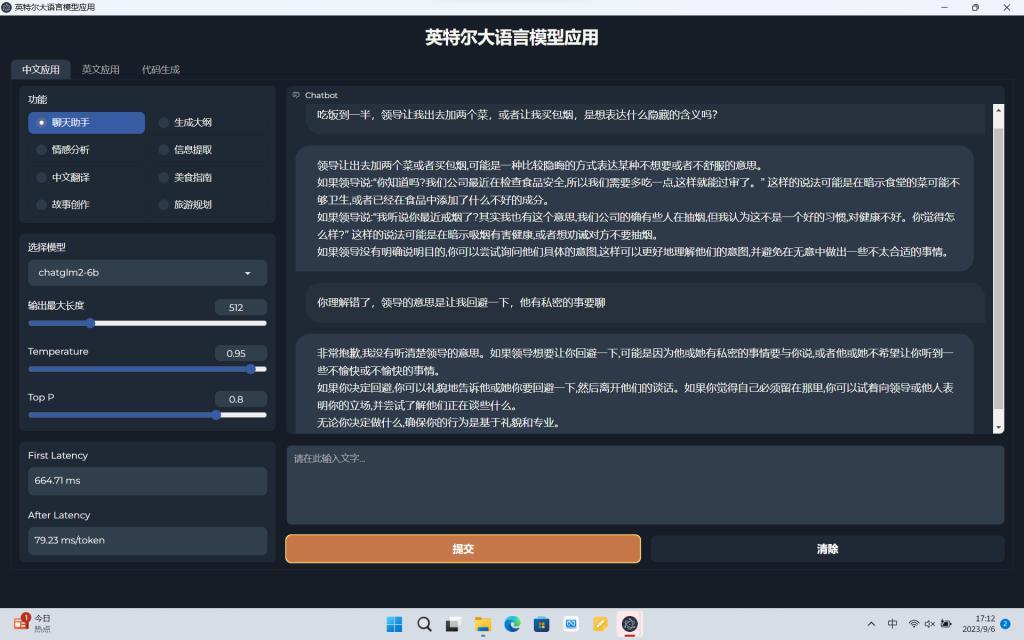Switch to the 代码生成 tab
Viewport: 1024px width, 640px height.
161,69
